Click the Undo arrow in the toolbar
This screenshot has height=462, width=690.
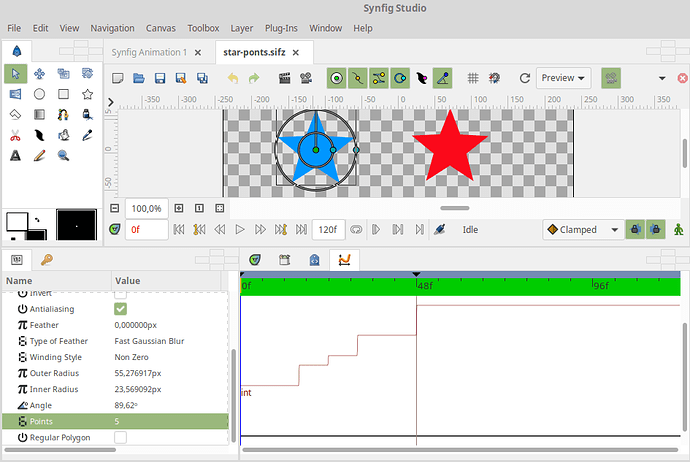click(x=233, y=78)
